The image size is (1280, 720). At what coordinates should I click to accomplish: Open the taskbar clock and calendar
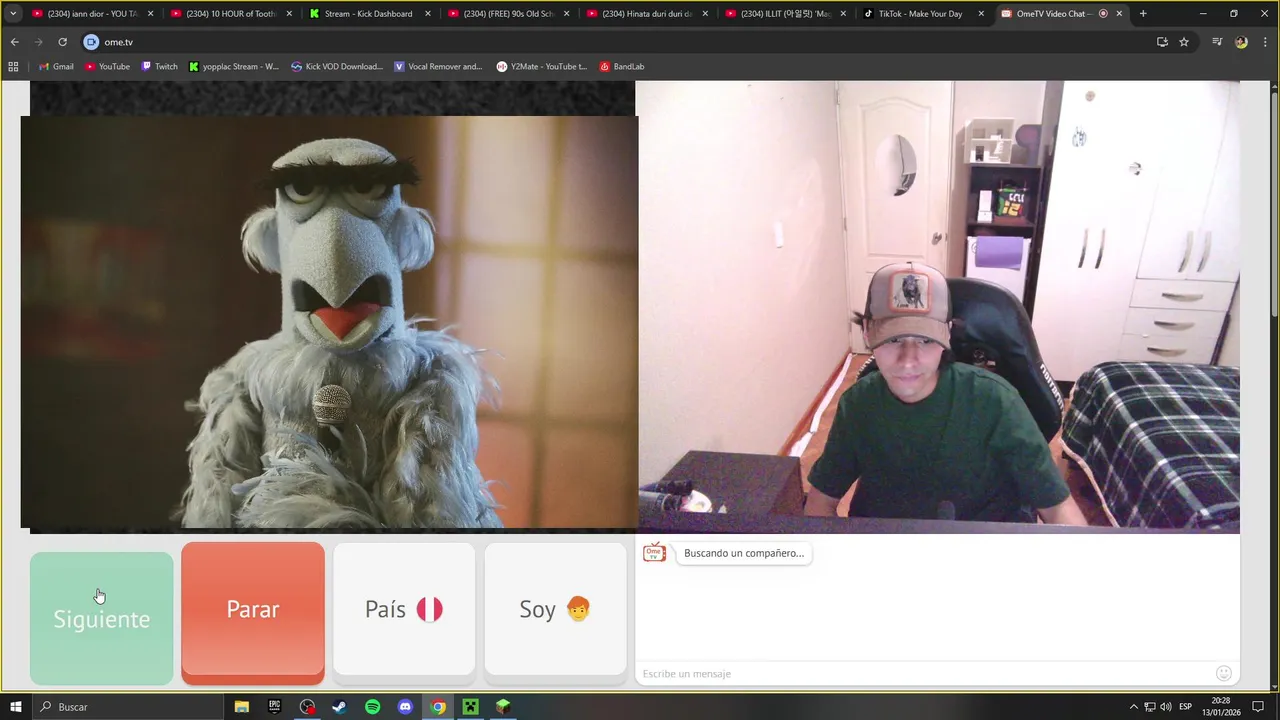1221,707
